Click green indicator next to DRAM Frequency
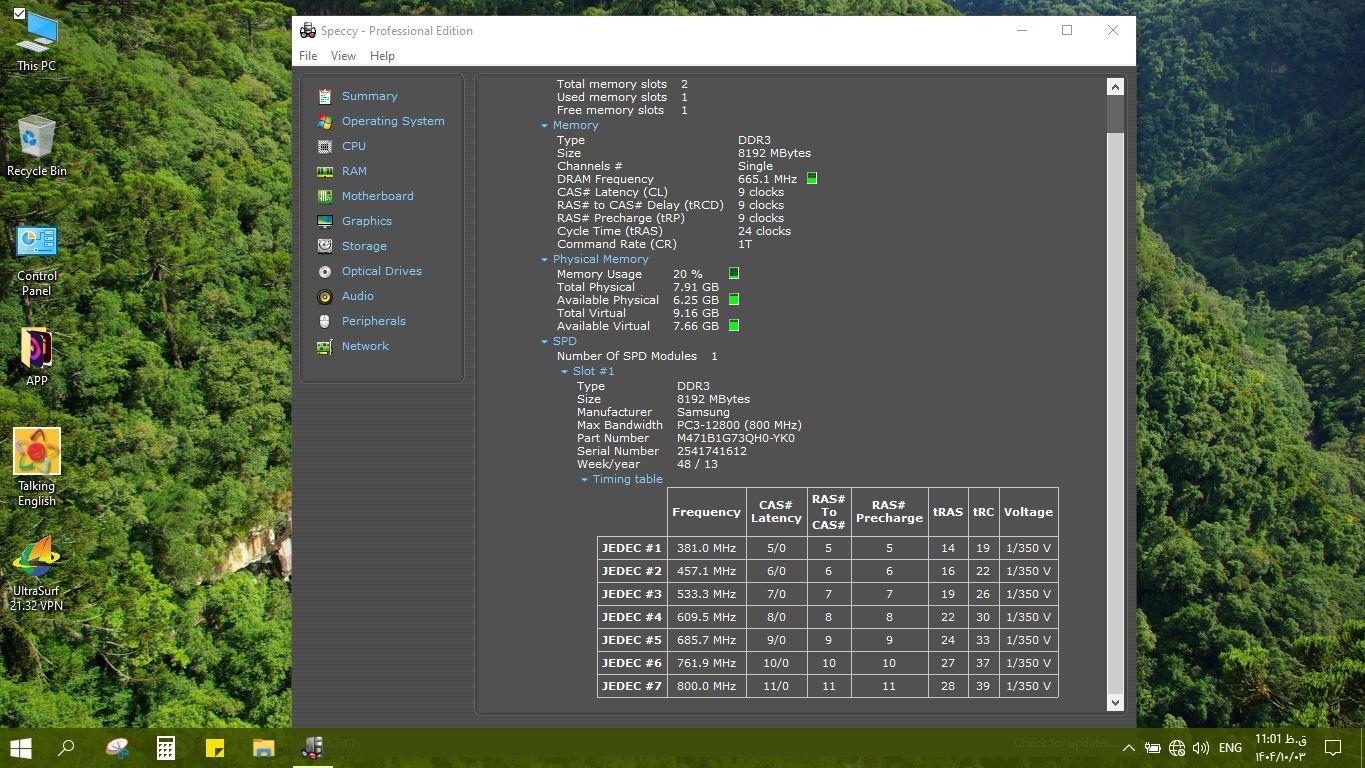The image size is (1365, 768). pyautogui.click(x=812, y=179)
